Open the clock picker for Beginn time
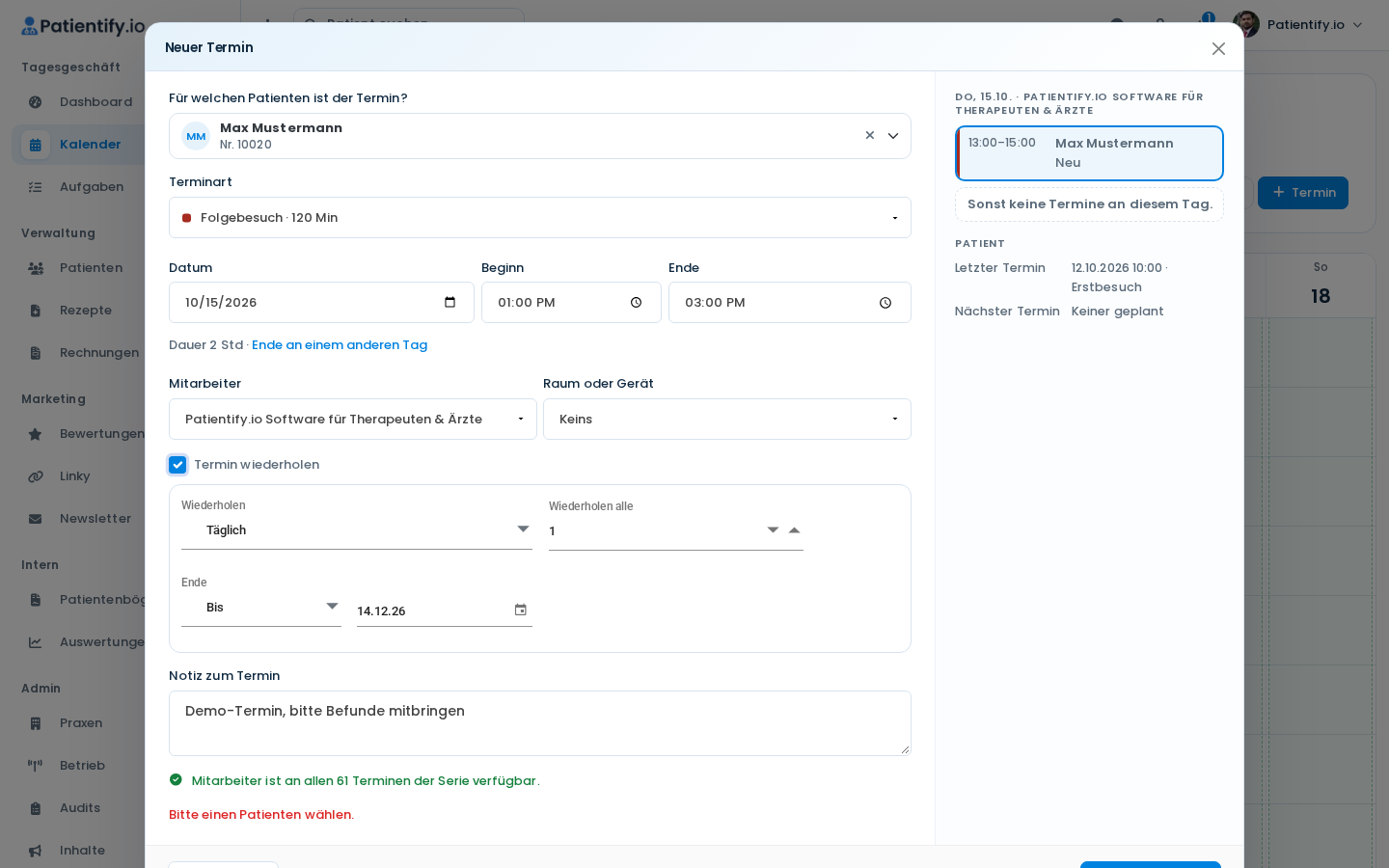 click(x=637, y=303)
